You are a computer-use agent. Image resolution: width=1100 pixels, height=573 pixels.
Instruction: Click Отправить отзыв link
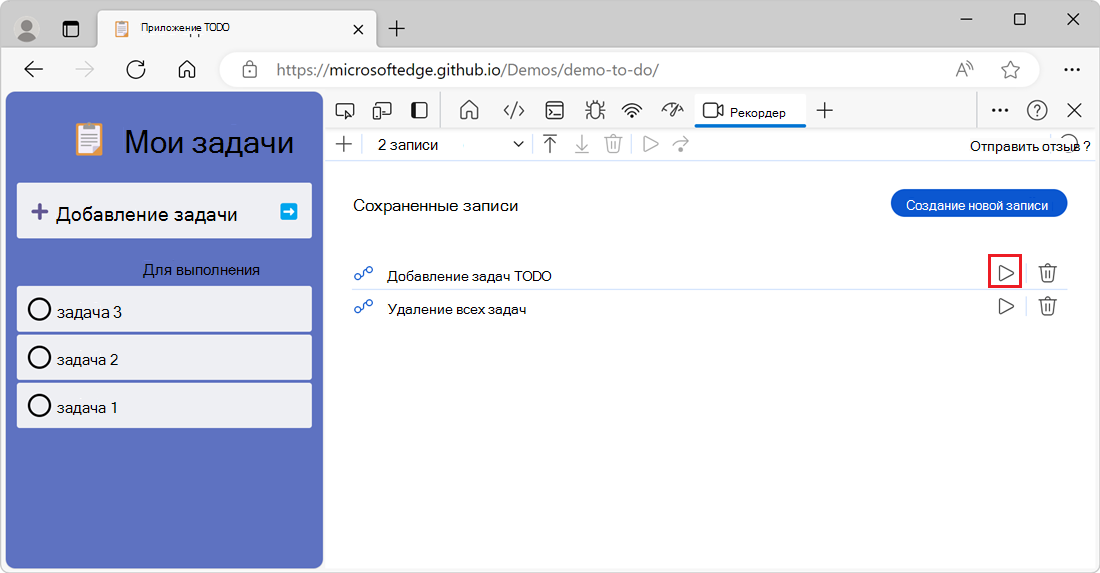[1025, 146]
